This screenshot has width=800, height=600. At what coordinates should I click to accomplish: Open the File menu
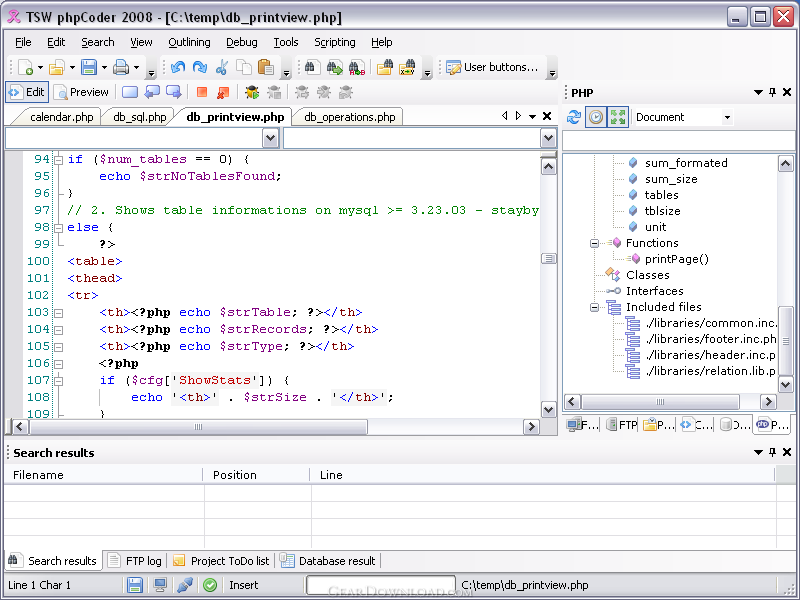(23, 42)
